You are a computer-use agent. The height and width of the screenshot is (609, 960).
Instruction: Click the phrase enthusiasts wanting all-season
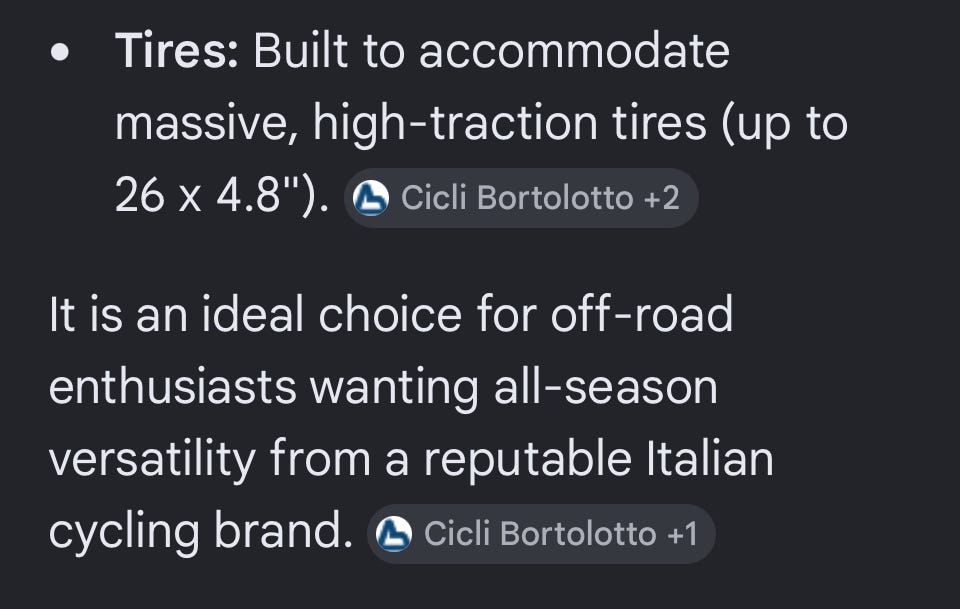383,388
